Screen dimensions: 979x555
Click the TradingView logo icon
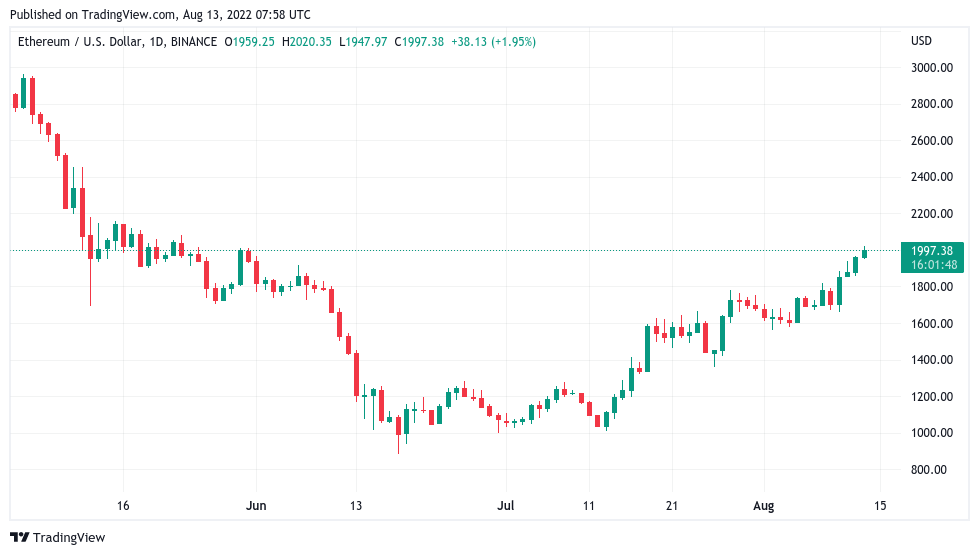(x=19, y=538)
